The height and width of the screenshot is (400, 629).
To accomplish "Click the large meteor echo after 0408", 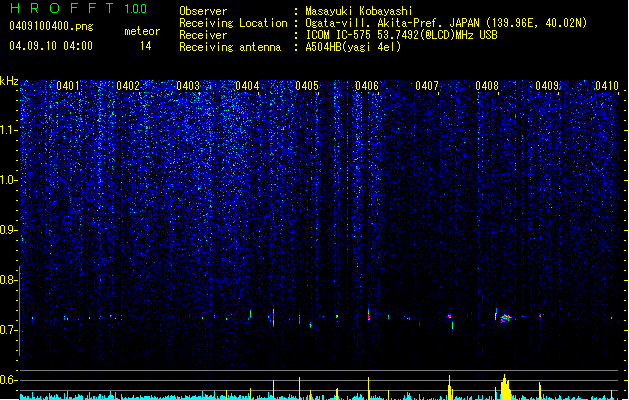I will click(x=505, y=318).
